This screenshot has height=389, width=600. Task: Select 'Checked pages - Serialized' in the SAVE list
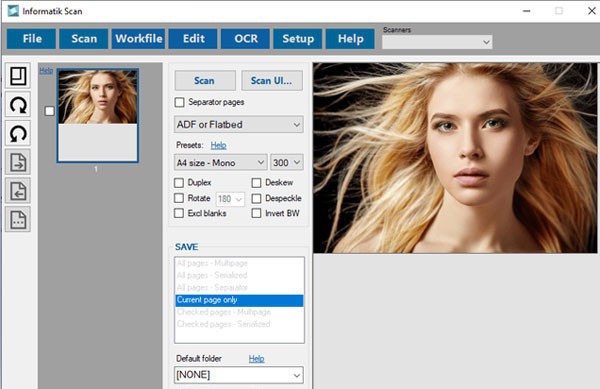click(x=239, y=324)
